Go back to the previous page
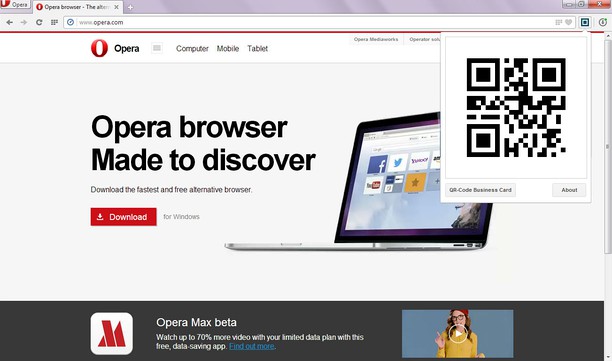612x361 pixels. point(9,22)
